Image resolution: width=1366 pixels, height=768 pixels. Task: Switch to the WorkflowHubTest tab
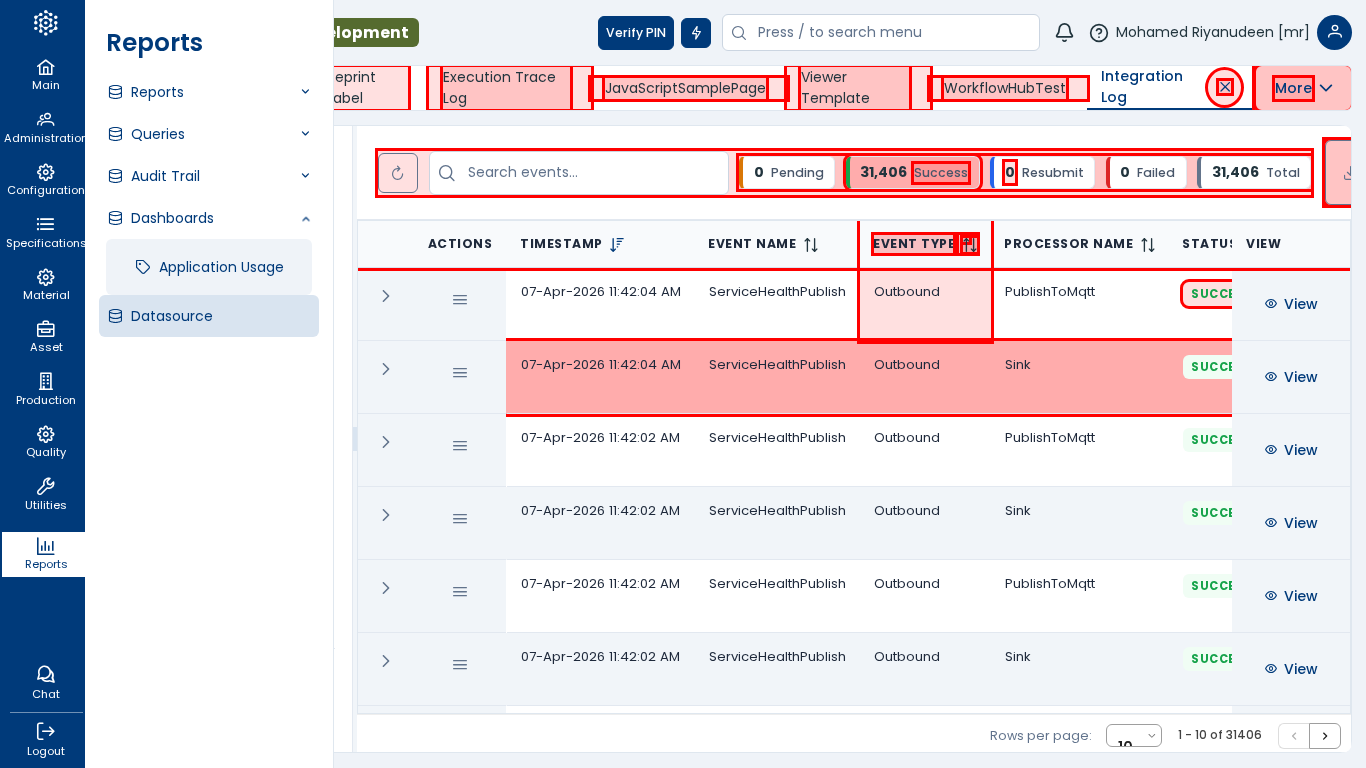pos(1004,88)
